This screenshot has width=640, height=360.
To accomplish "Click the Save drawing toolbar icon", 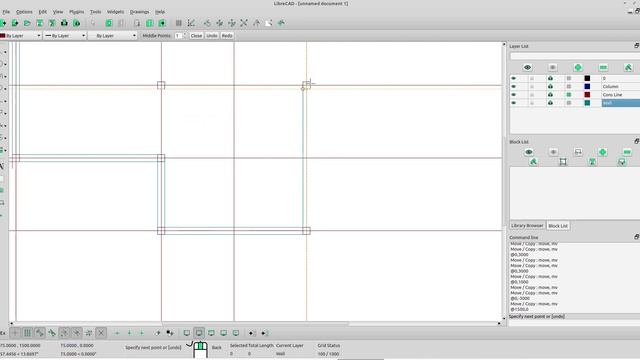I will pos(40,23).
